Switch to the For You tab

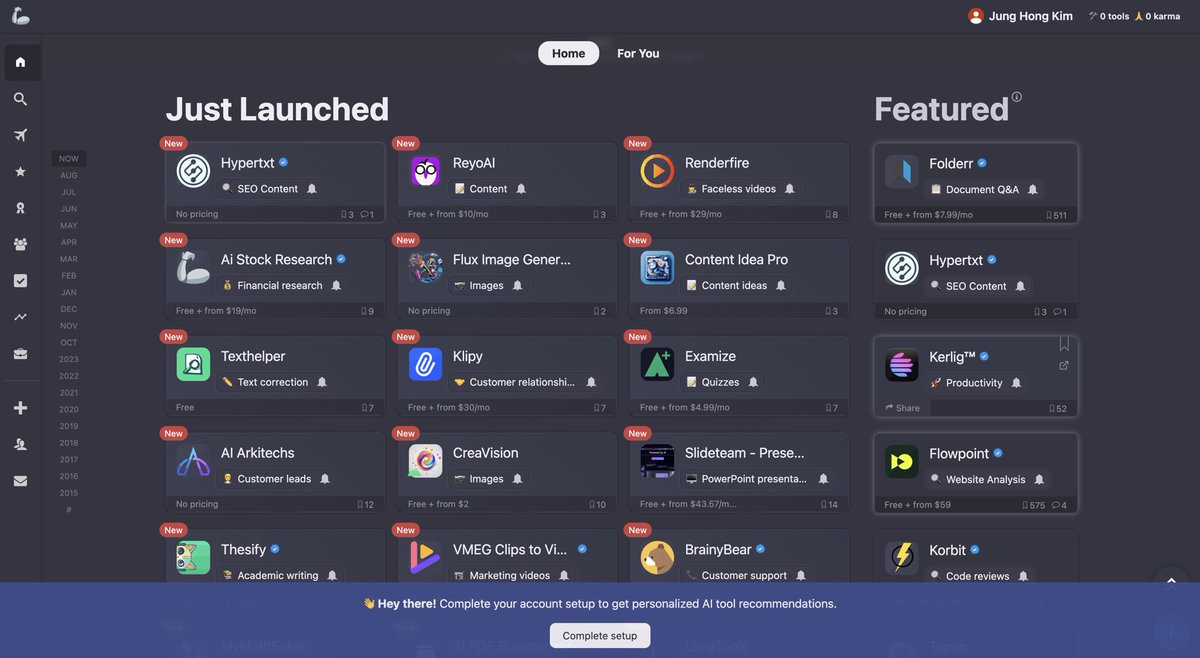pyautogui.click(x=638, y=53)
